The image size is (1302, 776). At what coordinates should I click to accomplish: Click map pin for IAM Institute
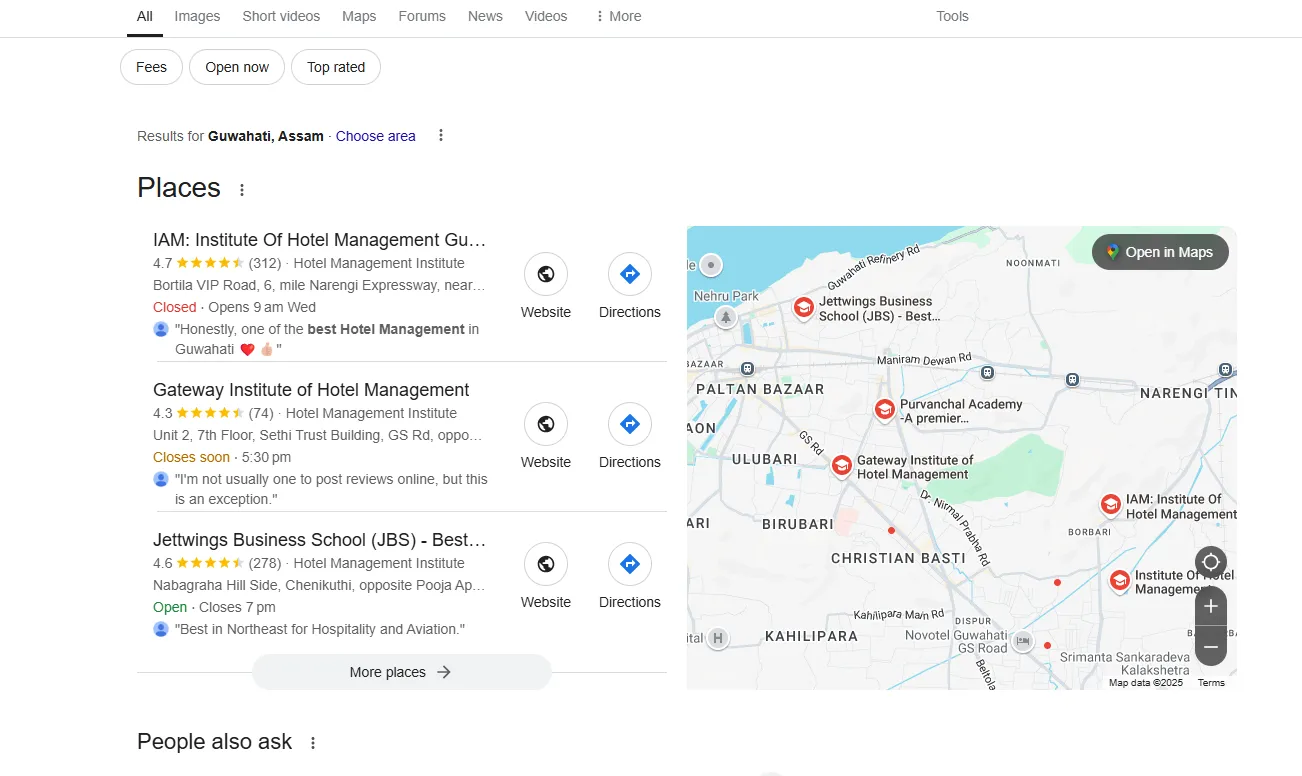[1110, 505]
